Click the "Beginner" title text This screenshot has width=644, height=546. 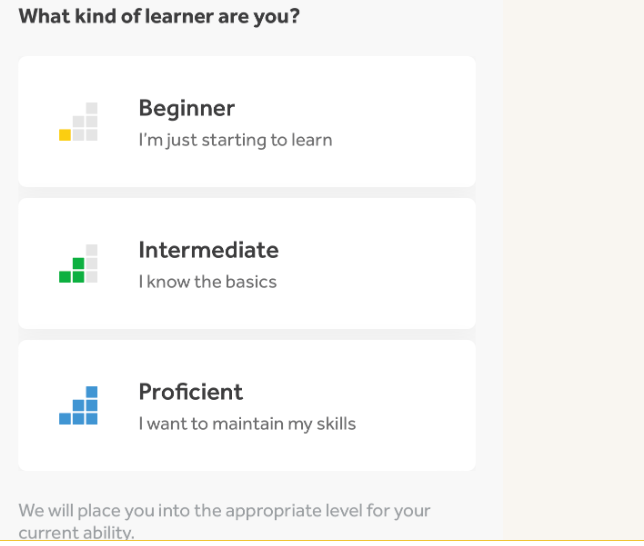click(187, 108)
